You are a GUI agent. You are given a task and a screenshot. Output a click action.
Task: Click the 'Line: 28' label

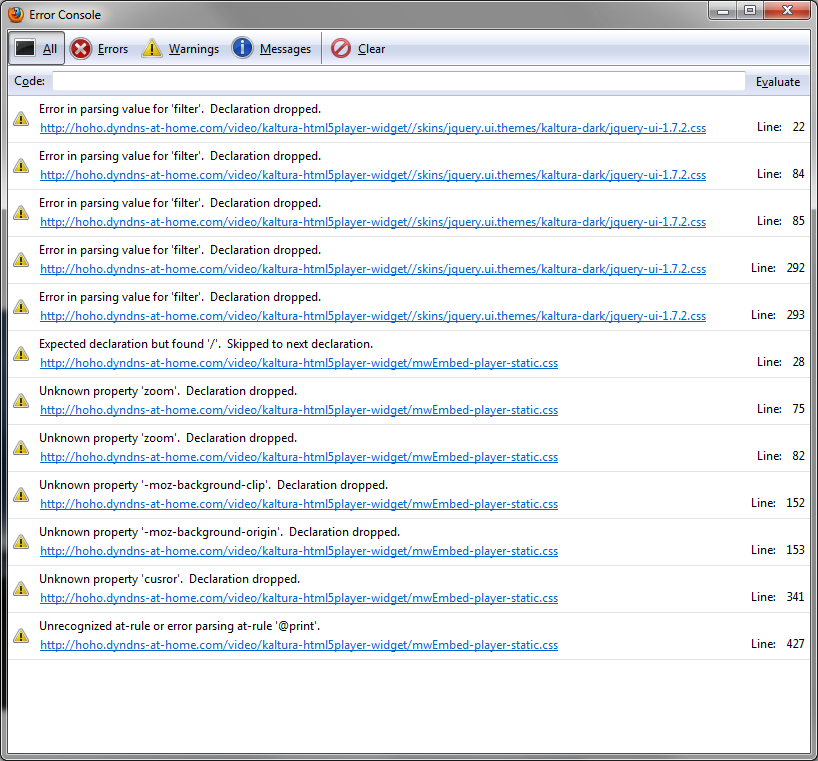pyautogui.click(x=781, y=361)
